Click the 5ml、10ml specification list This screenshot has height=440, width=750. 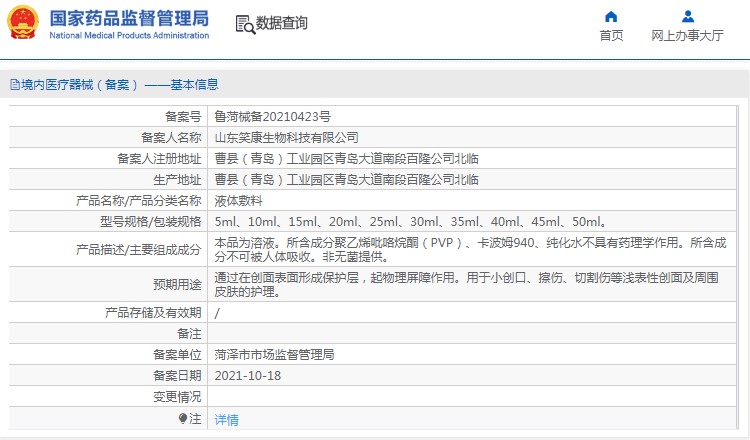pyautogui.click(x=411, y=221)
